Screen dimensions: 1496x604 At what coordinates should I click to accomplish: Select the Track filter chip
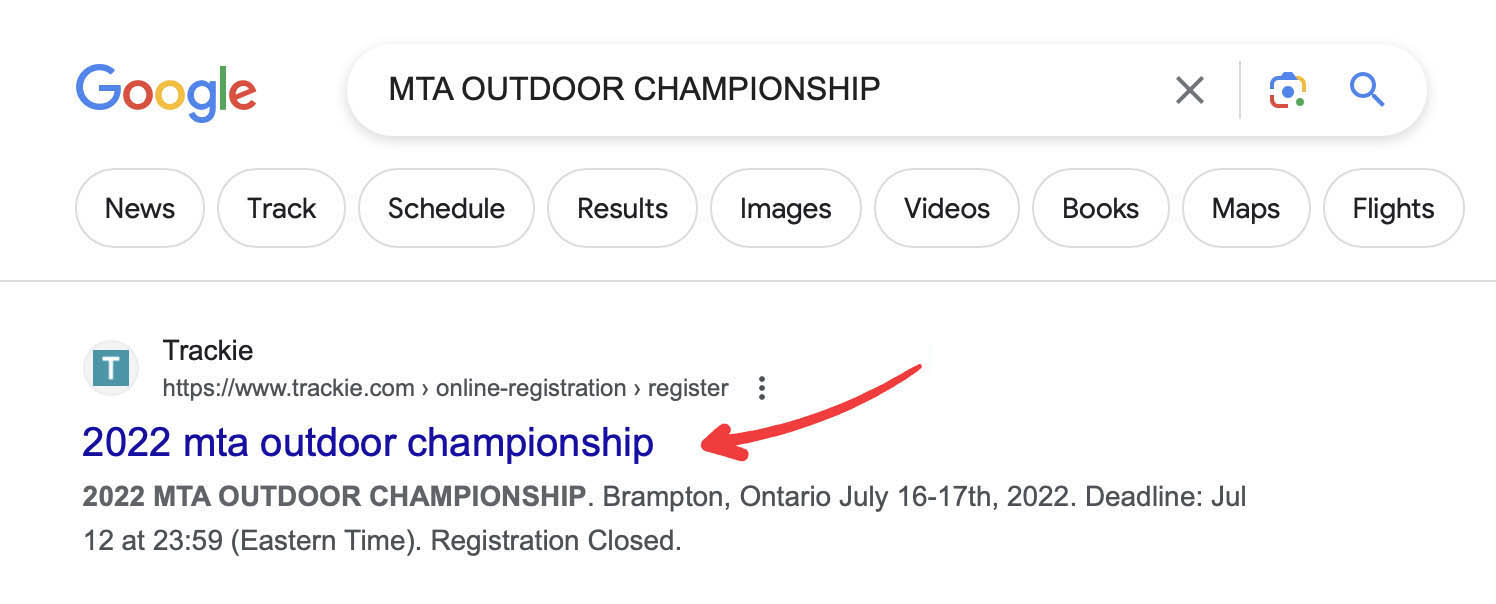(281, 208)
